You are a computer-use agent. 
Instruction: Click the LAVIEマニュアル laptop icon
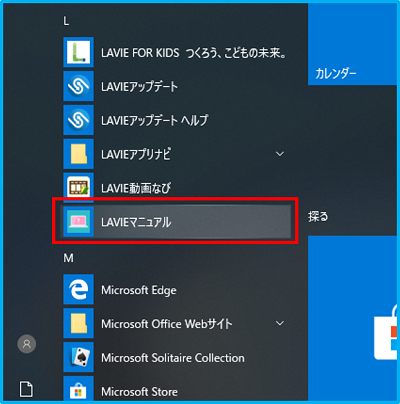[x=78, y=222]
